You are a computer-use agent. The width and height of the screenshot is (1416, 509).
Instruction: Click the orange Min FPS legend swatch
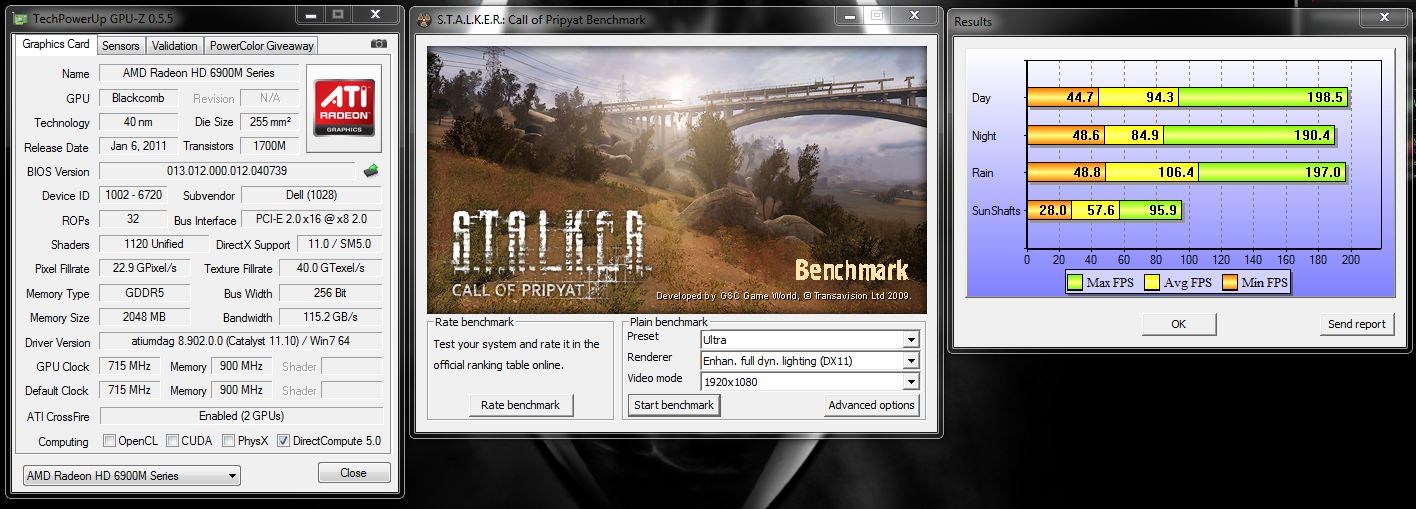pos(1228,283)
